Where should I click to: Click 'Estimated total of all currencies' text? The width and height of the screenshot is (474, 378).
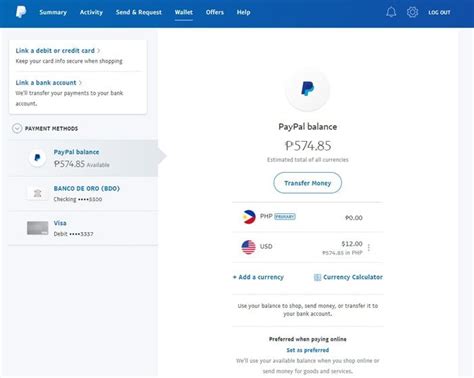[x=307, y=160]
